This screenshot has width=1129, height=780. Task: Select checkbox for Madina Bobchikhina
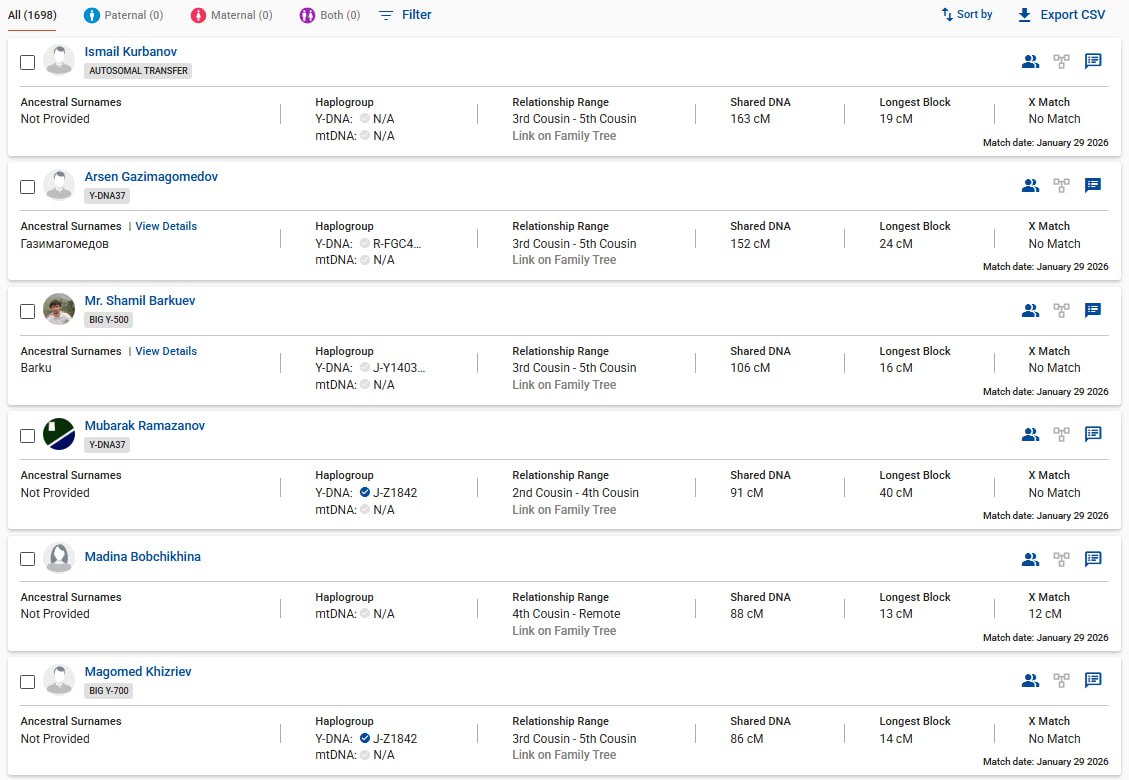click(x=27, y=560)
